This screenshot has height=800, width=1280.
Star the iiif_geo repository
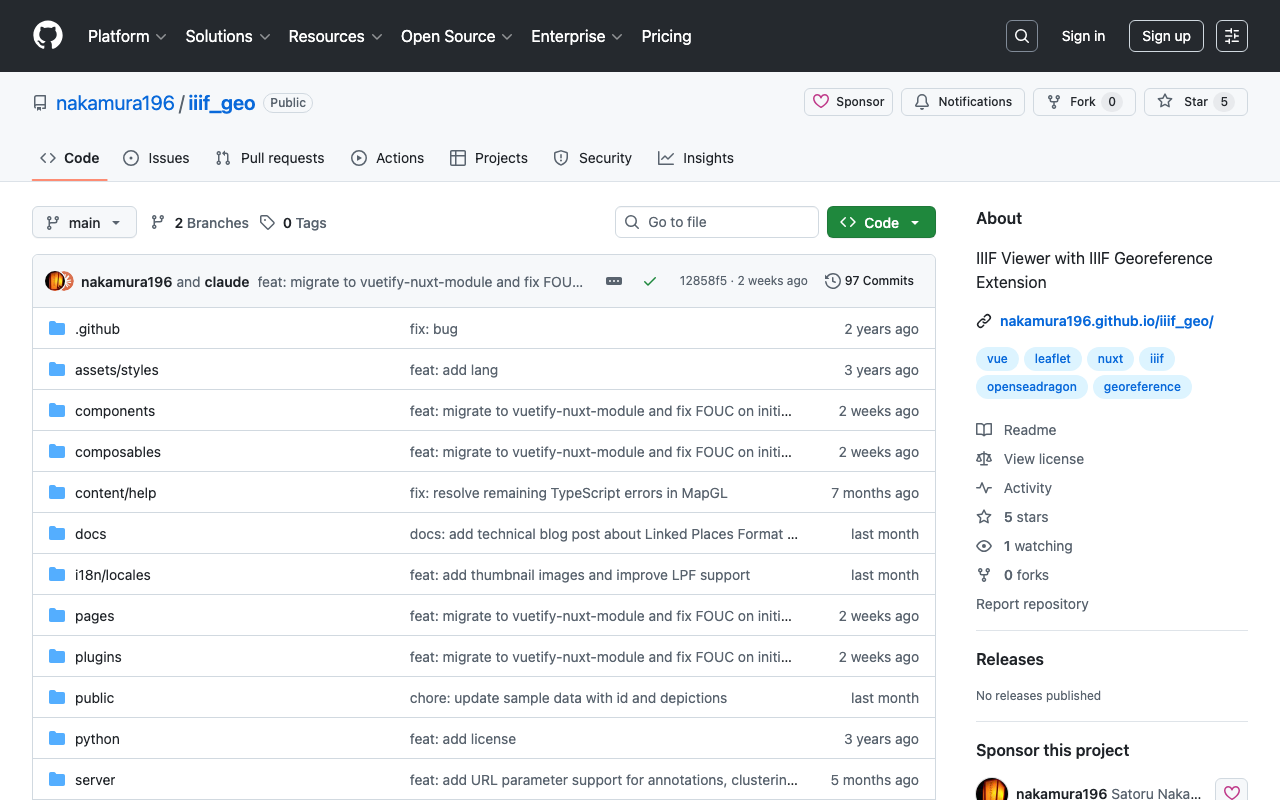[x=1195, y=102]
